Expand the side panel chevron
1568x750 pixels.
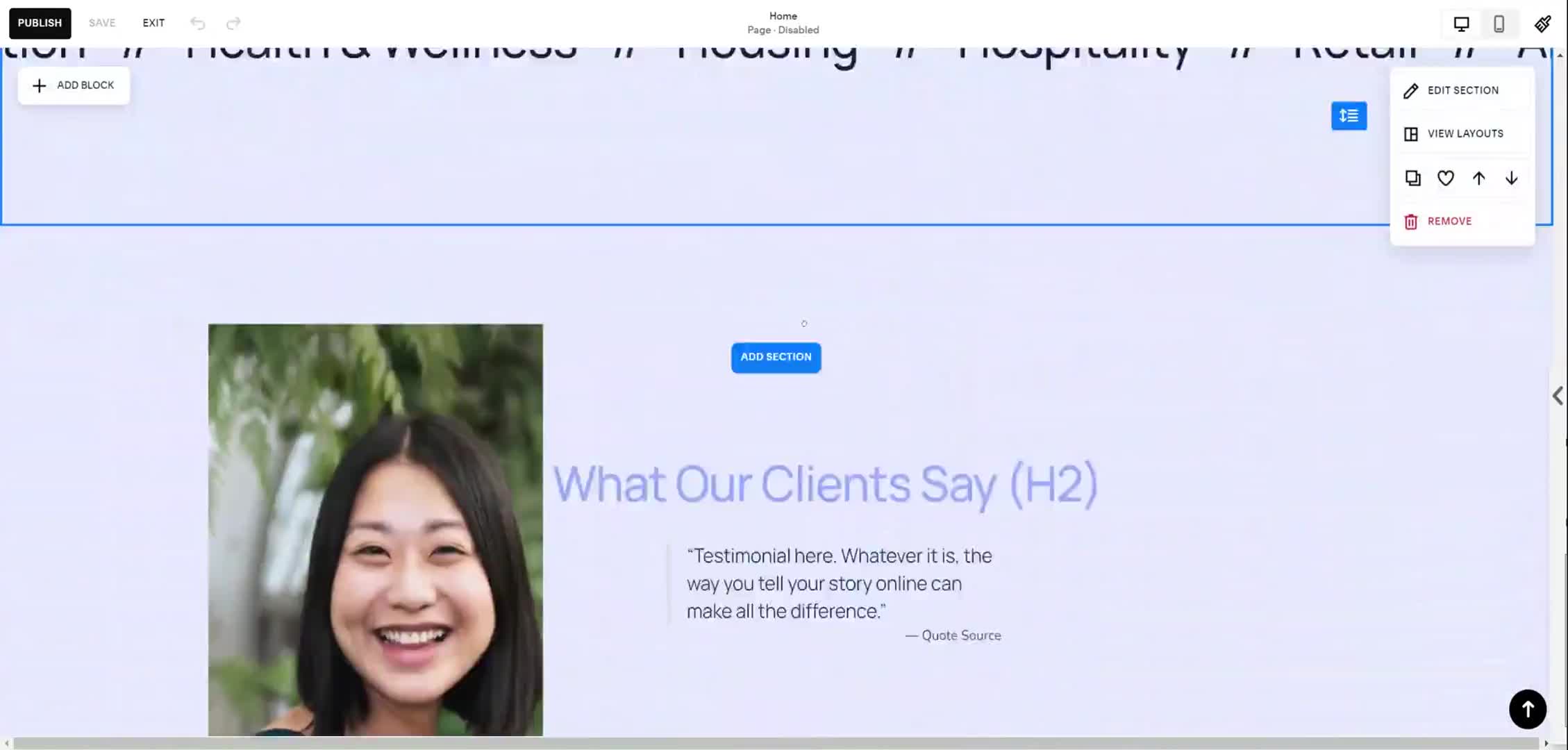[x=1558, y=396]
